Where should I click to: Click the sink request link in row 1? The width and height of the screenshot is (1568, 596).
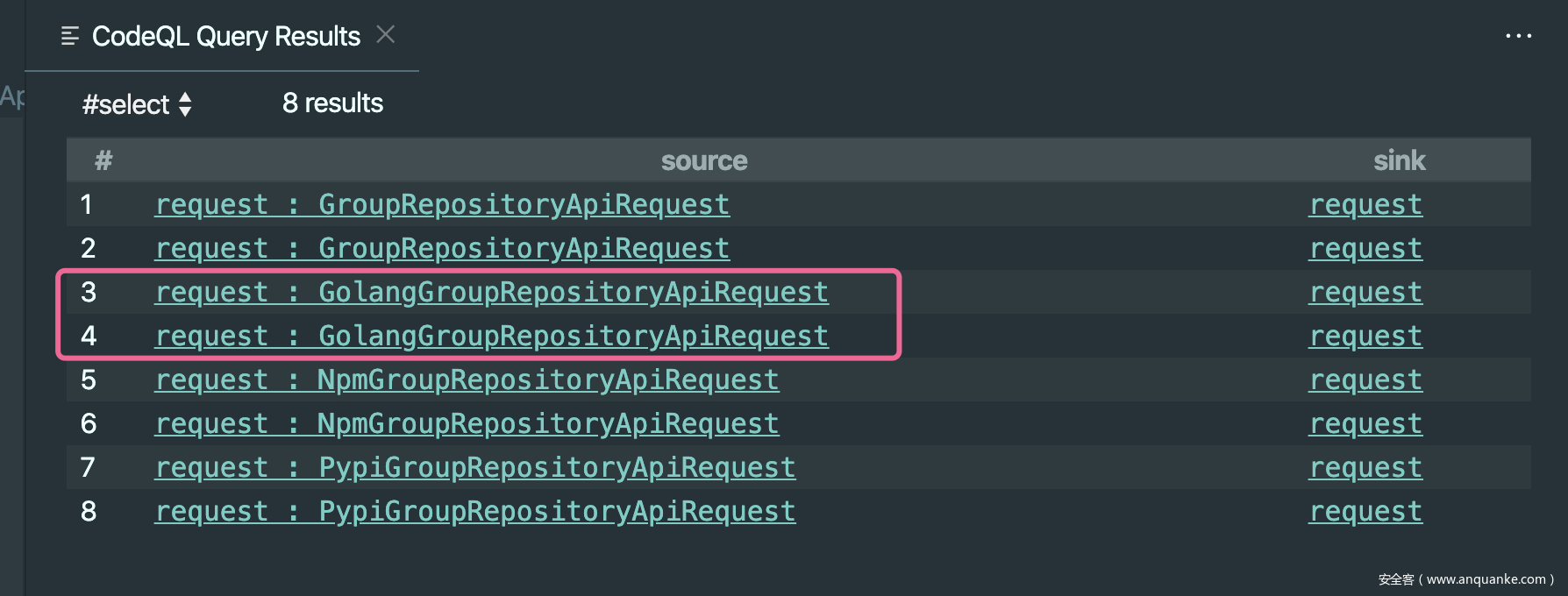pos(1365,204)
